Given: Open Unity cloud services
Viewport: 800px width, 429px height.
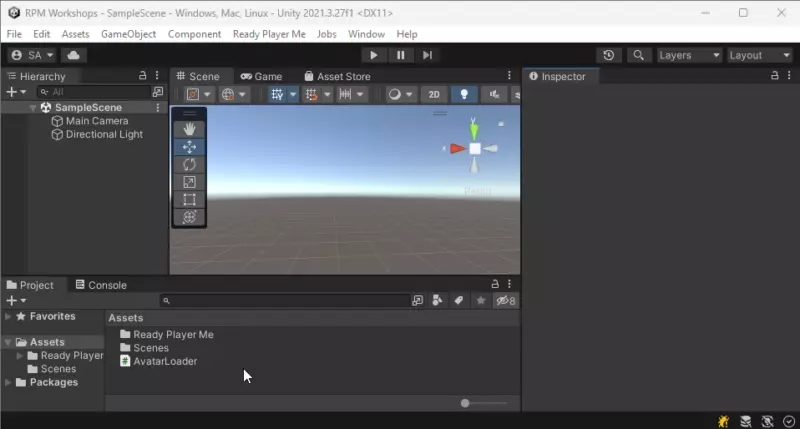Looking at the screenshot, I should pos(73,55).
